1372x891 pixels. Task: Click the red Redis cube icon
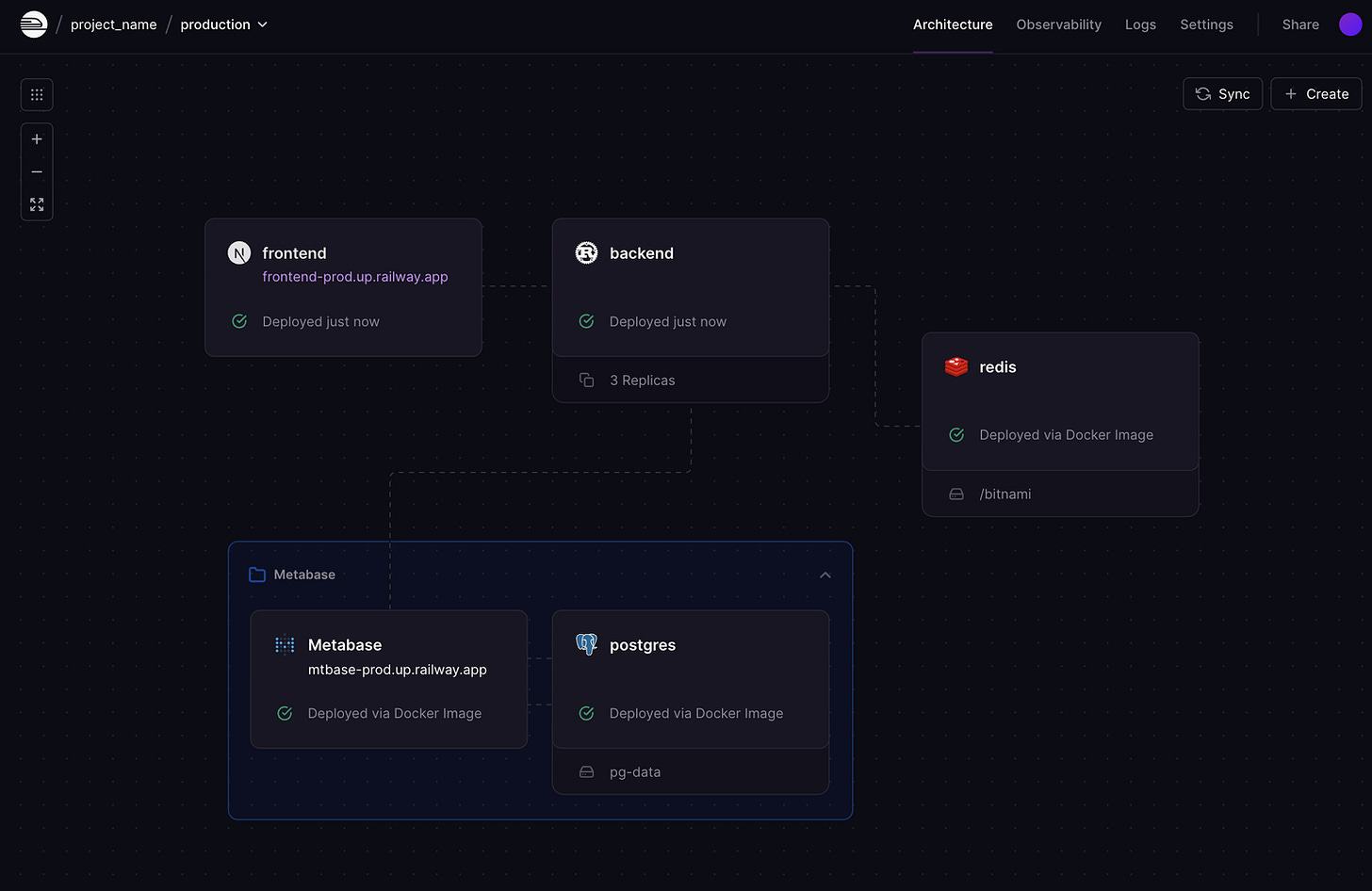pos(956,366)
